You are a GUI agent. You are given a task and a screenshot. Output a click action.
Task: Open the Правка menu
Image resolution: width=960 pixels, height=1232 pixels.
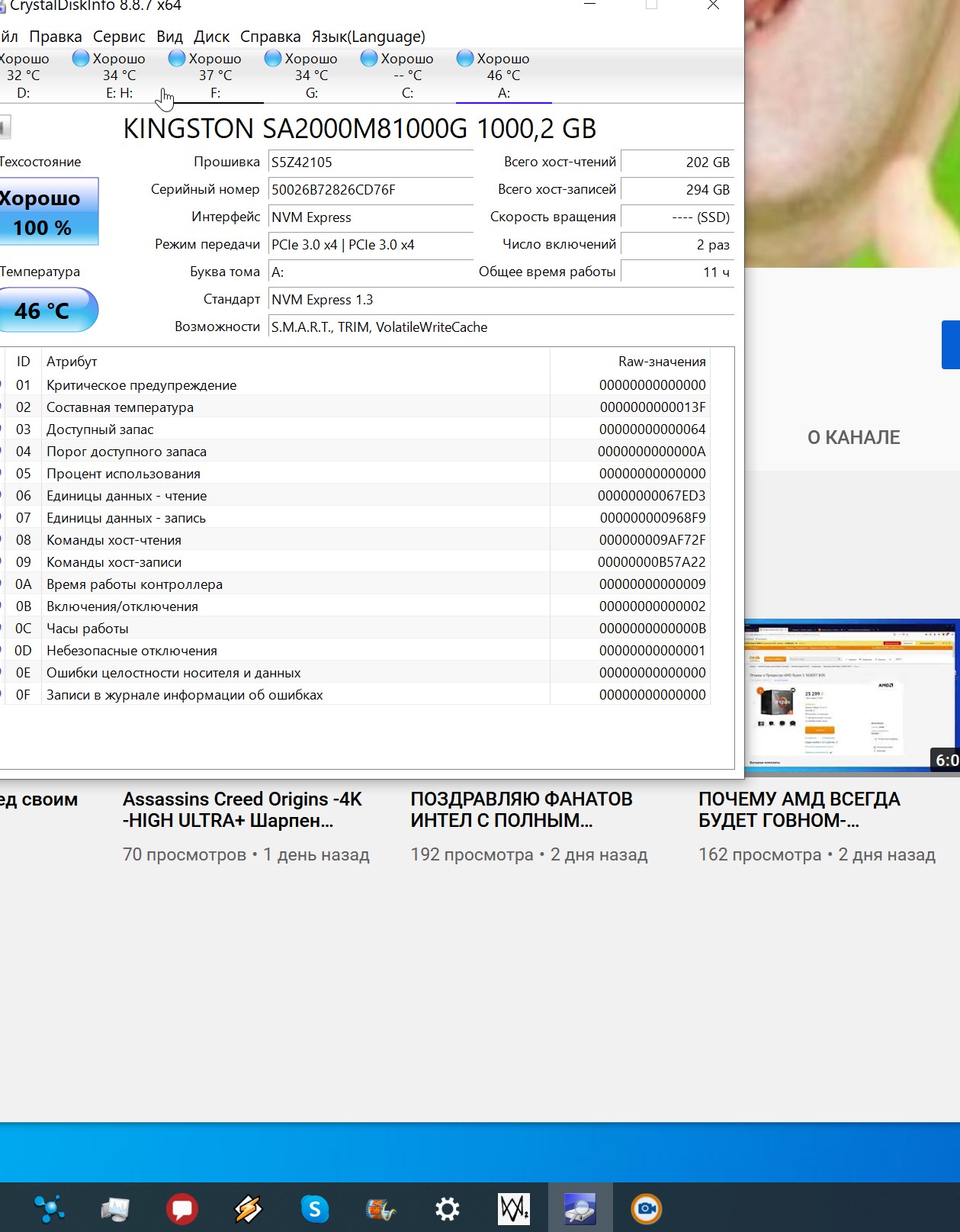click(x=55, y=37)
